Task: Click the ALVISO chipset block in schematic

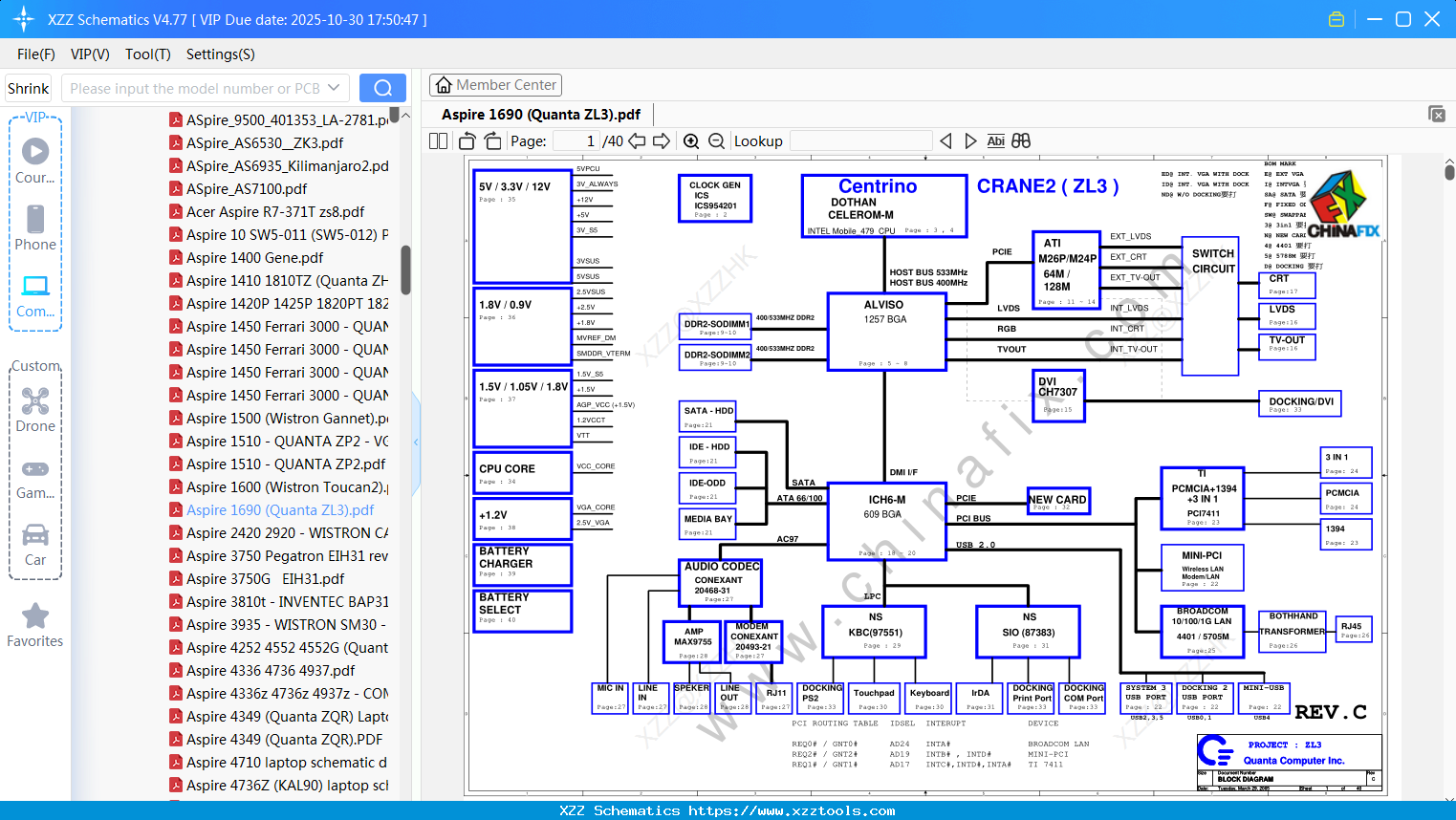Action: [x=887, y=332]
